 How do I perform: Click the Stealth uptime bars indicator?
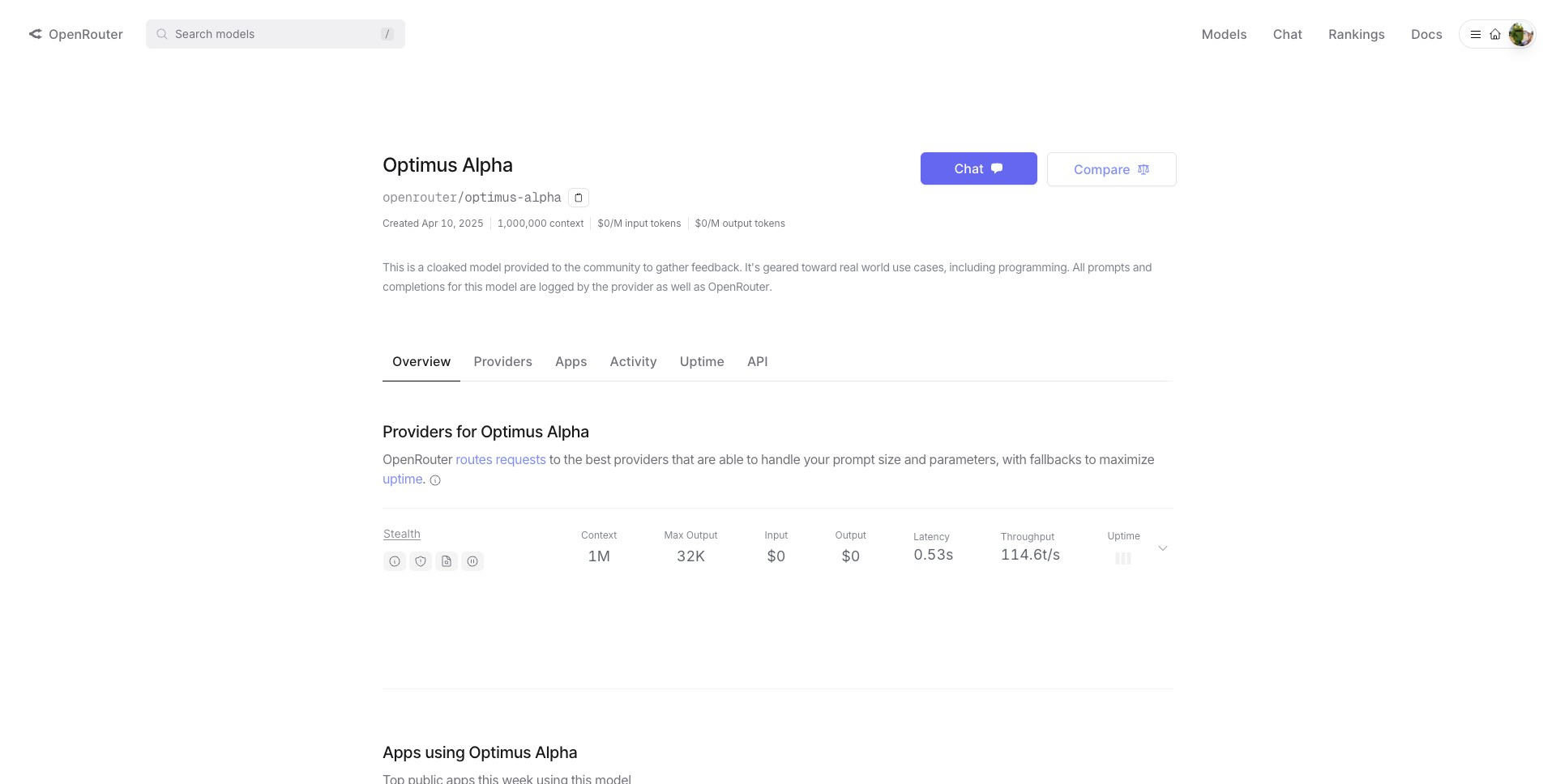coord(1123,558)
